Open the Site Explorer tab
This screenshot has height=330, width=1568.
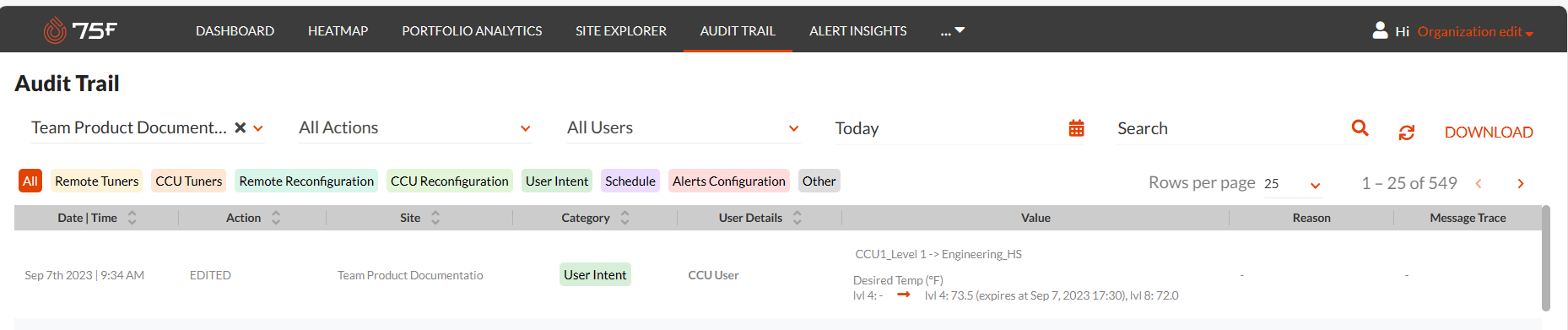pos(621,30)
